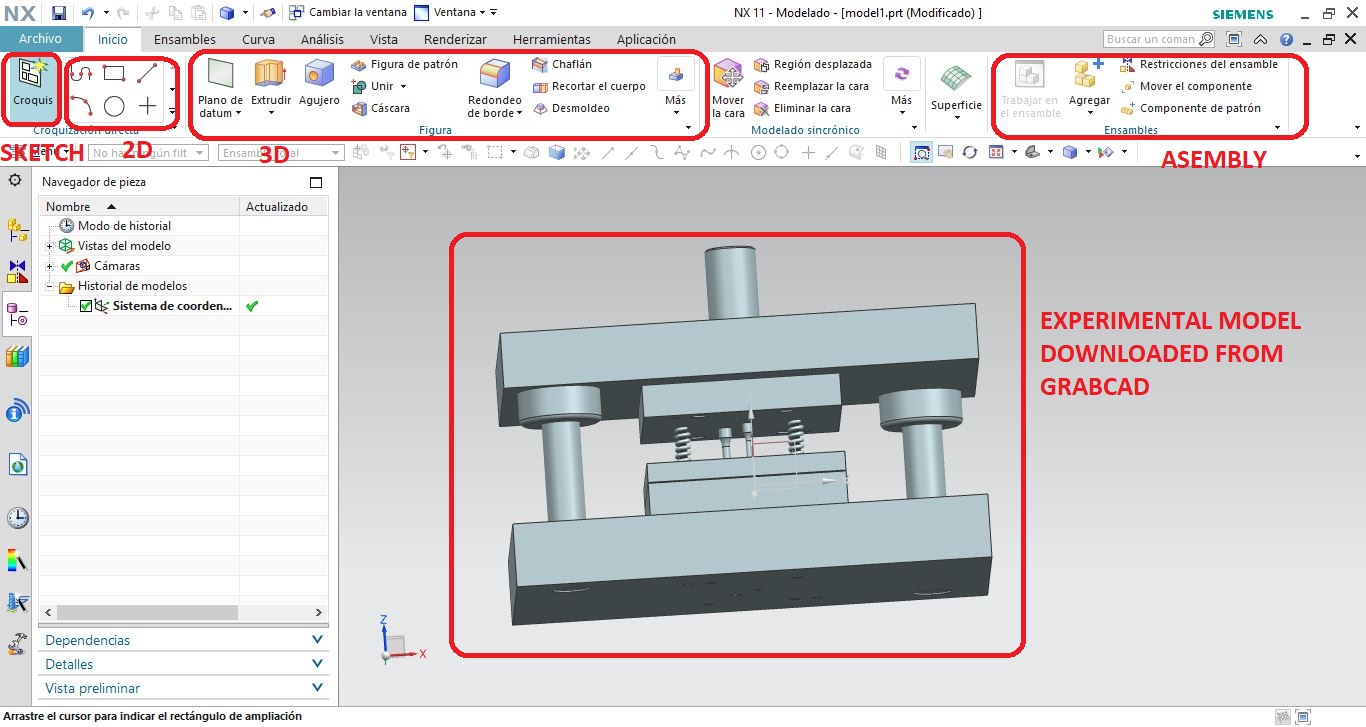
Task: Select the Line sketch tool
Action: (147, 73)
